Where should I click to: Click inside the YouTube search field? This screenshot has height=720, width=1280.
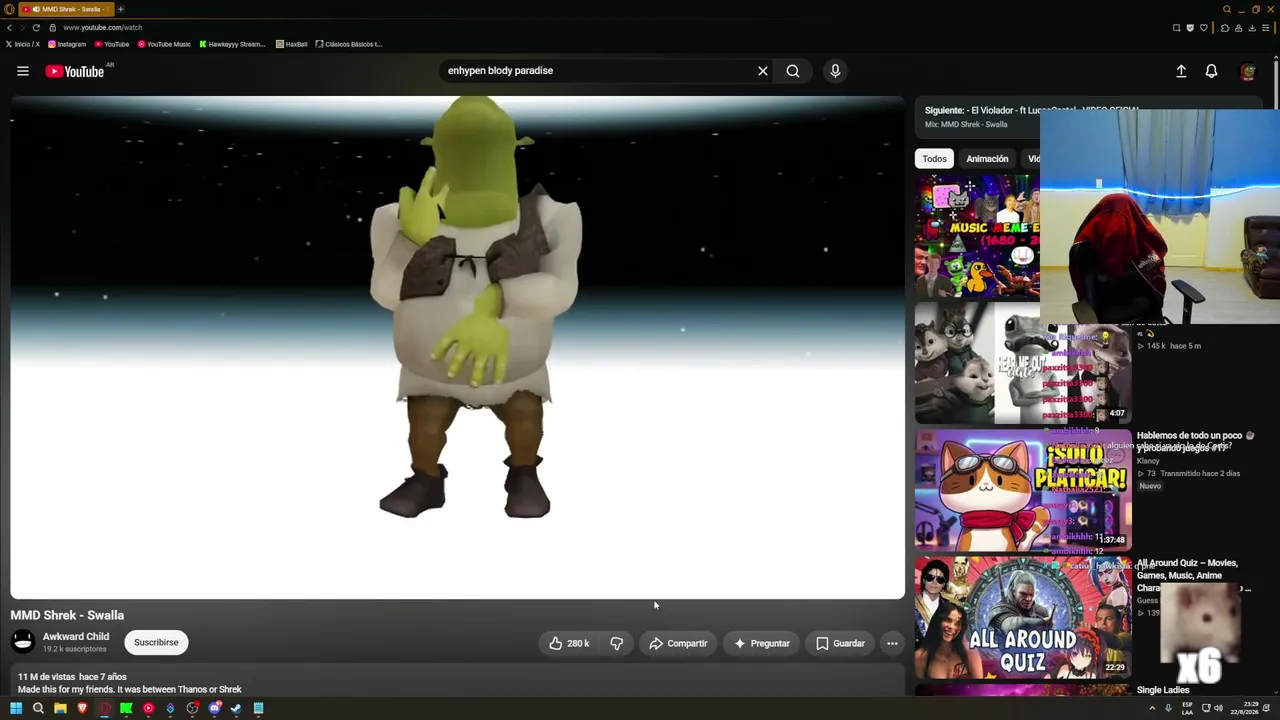pyautogui.click(x=598, y=71)
